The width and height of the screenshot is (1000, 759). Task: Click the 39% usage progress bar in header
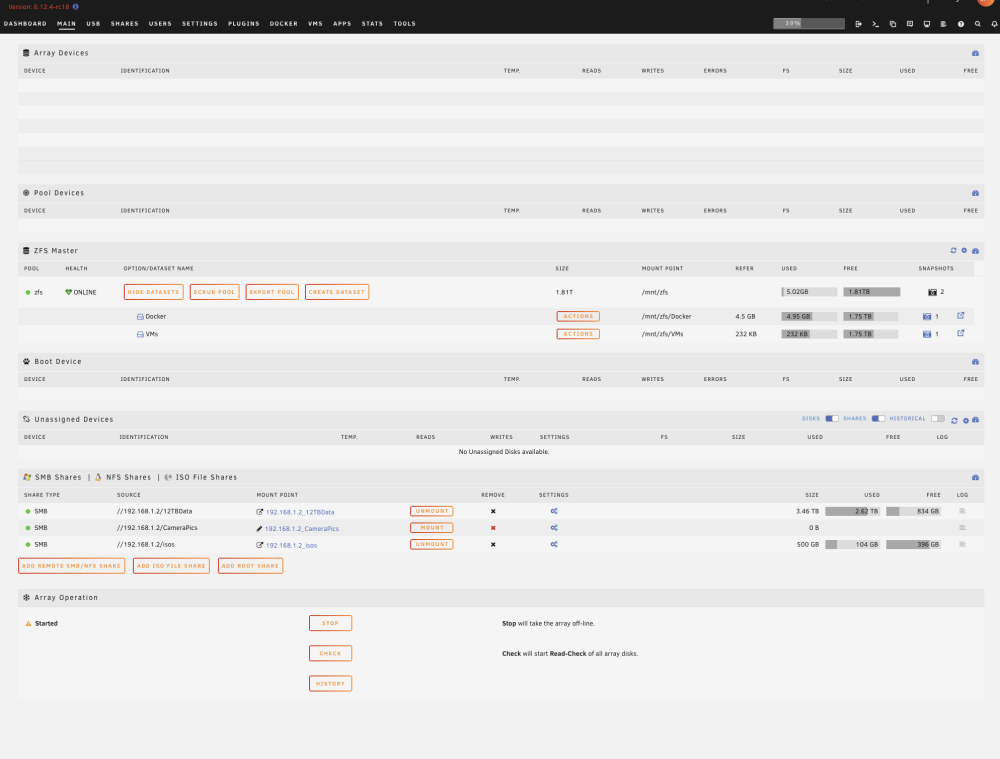point(809,24)
